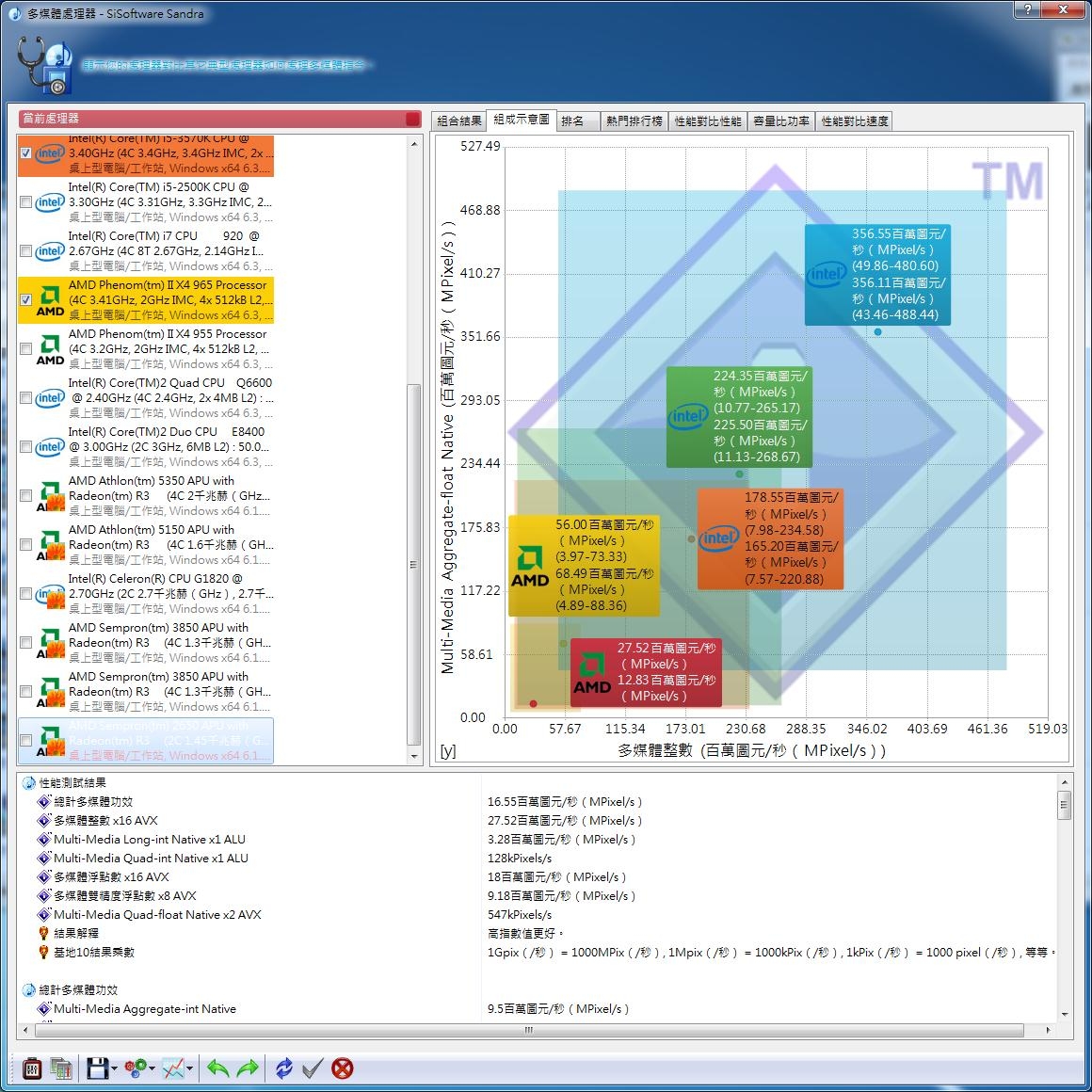Image resolution: width=1092 pixels, height=1092 pixels.
Task: Click the grey checkmark OK icon
Action: pyautogui.click(x=313, y=1068)
